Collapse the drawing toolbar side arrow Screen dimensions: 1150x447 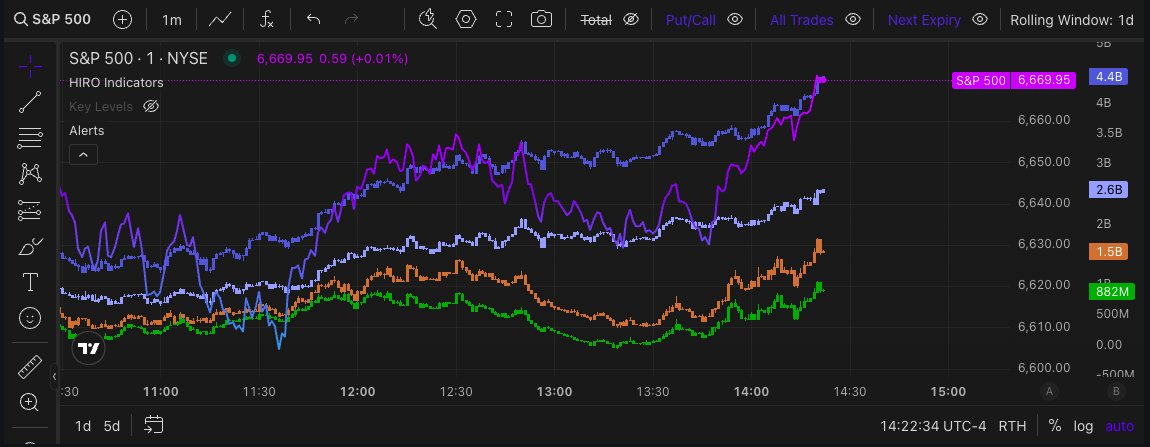click(x=54, y=377)
